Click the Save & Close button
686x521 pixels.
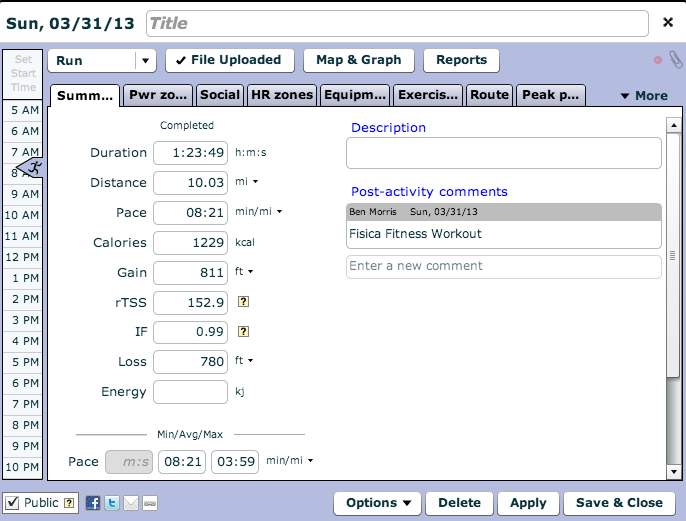coord(619,503)
